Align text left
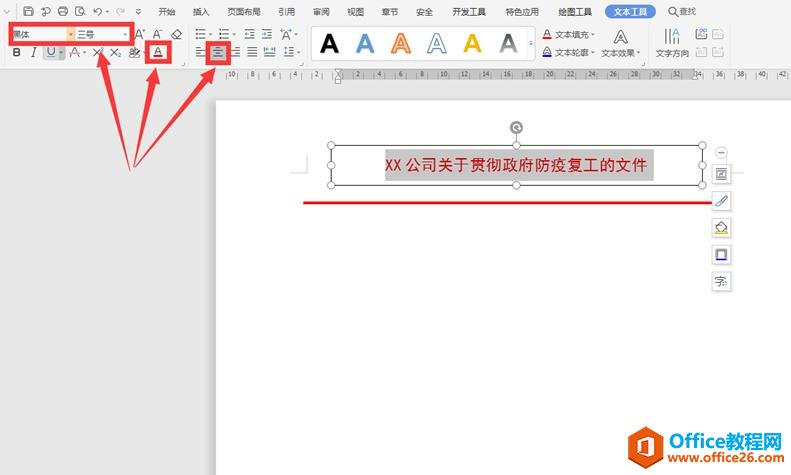This screenshot has width=791, height=475. 200,52
